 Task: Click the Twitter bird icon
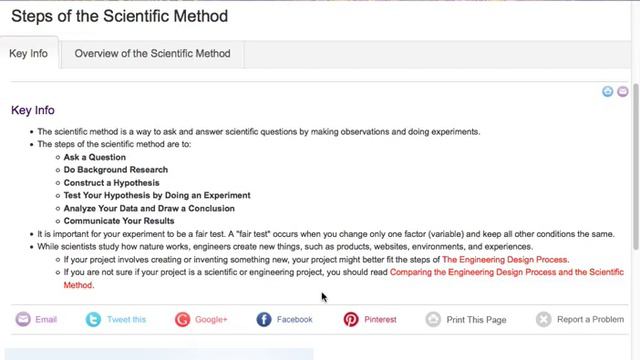click(93, 319)
